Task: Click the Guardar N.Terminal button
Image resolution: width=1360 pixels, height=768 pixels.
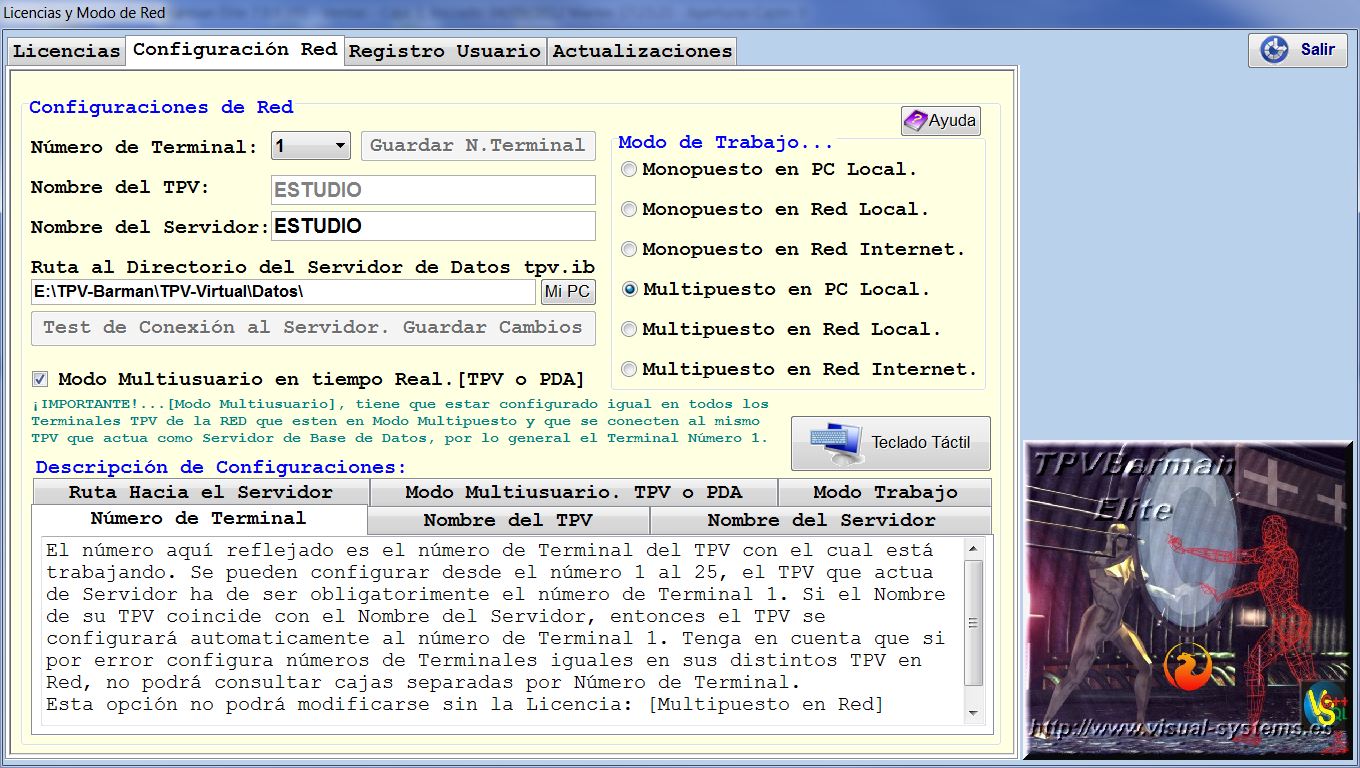Action: (478, 146)
